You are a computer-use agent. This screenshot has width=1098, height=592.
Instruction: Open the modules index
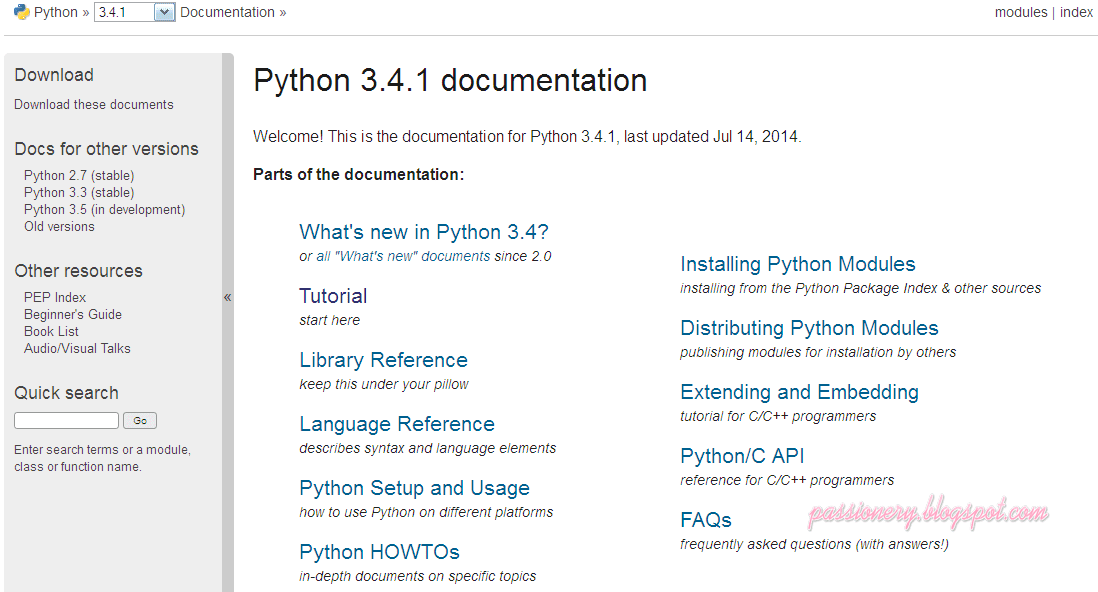(x=1021, y=12)
